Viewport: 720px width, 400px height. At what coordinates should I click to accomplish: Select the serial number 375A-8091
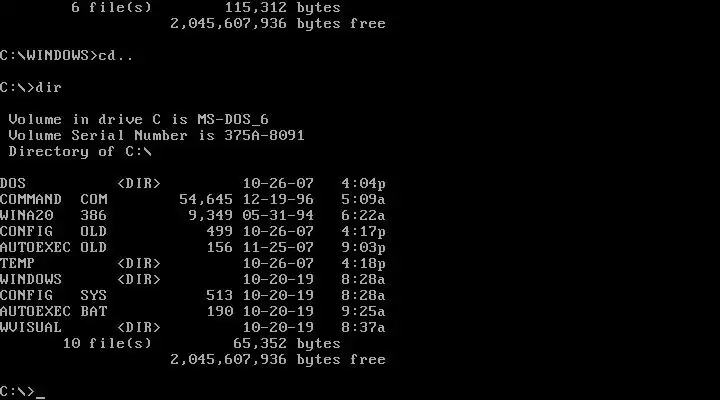pyautogui.click(x=264, y=135)
